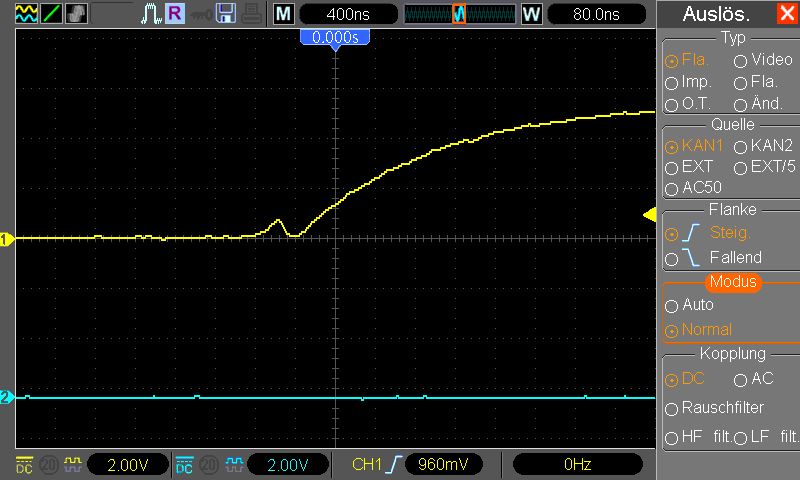
Task: Click the purple R run indicator
Action: click(174, 13)
